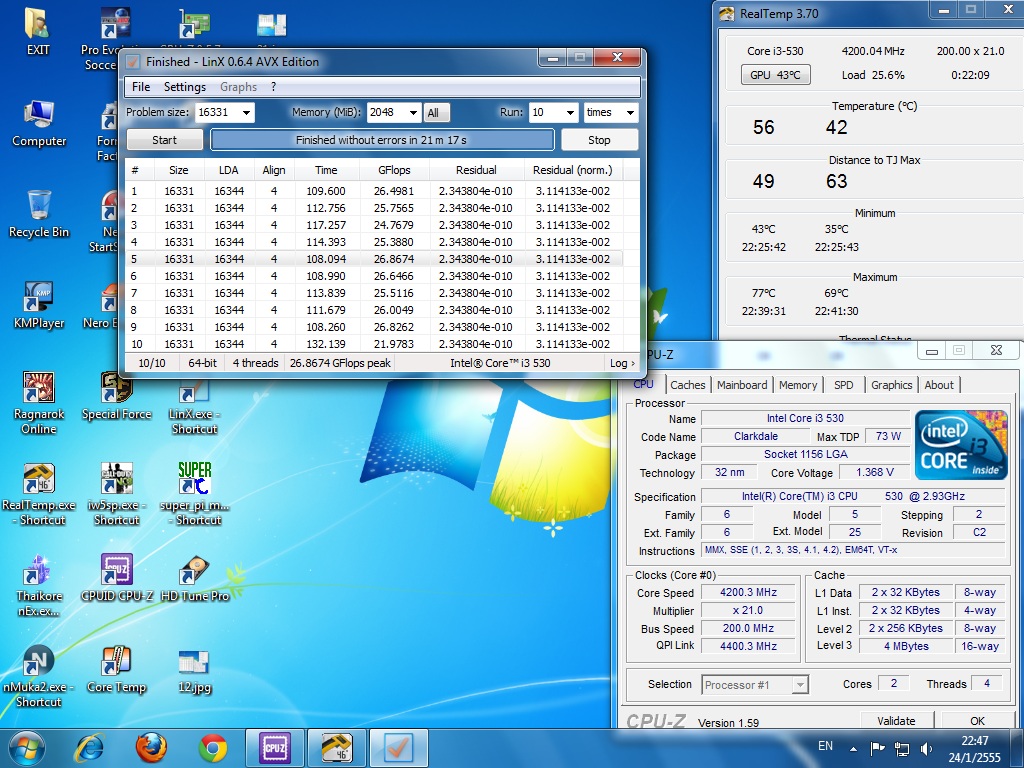The image size is (1024, 768).
Task: Open the Computer desktop icon
Action: coord(39,123)
